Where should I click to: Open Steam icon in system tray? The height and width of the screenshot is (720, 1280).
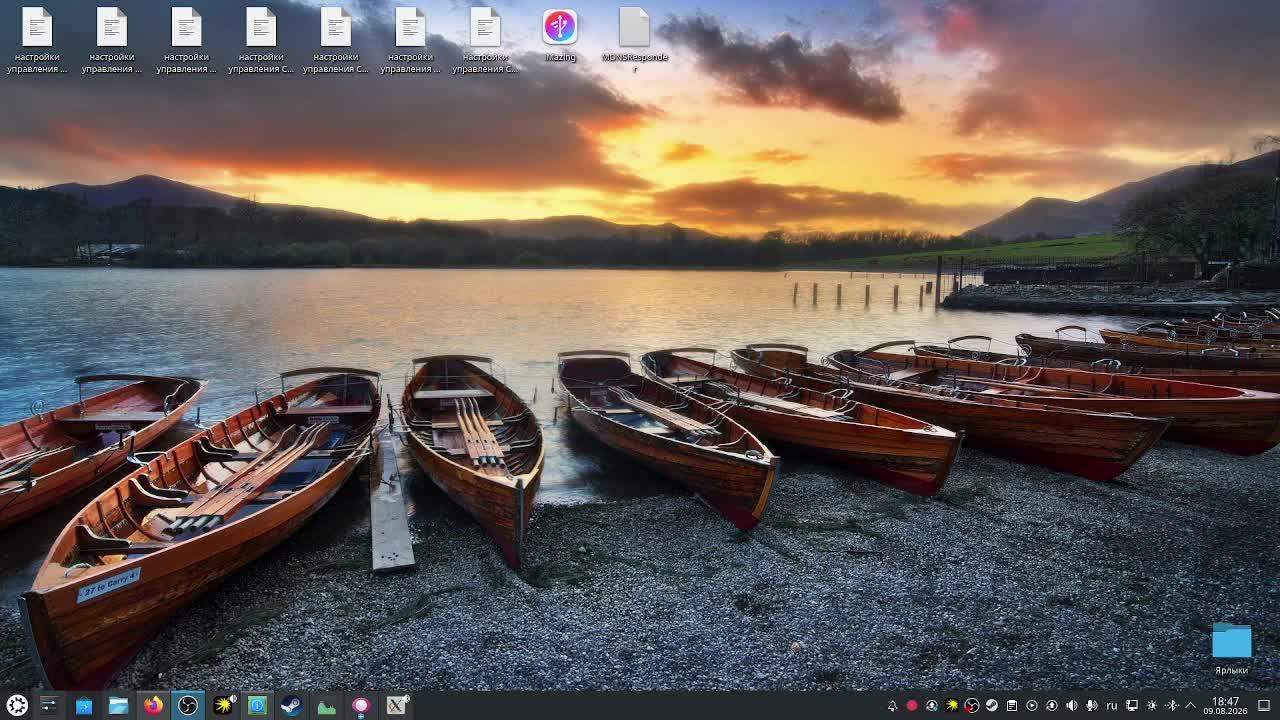(x=992, y=705)
